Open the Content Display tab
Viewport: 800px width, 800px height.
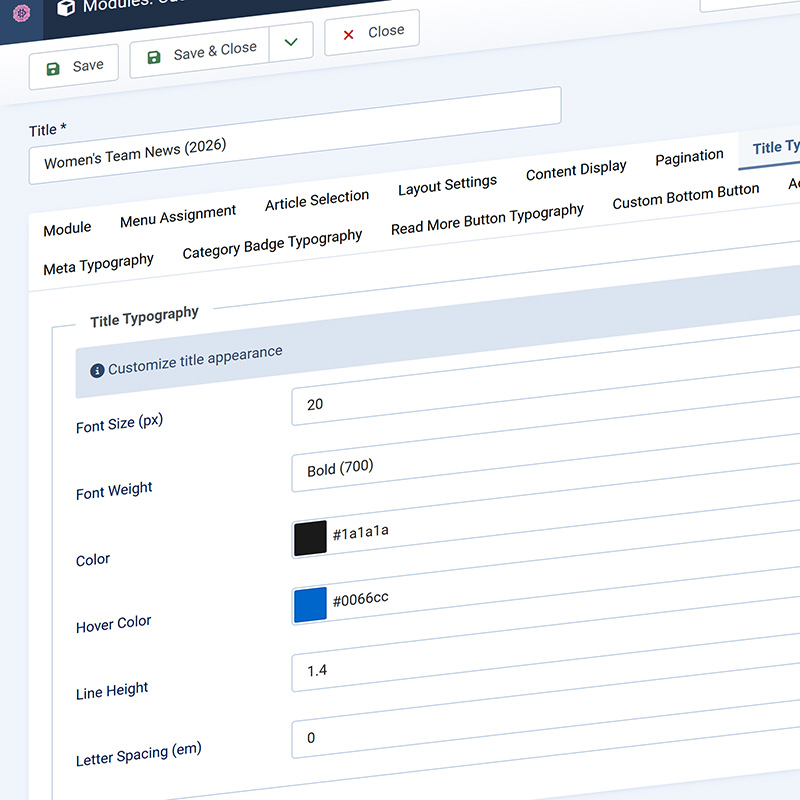576,171
